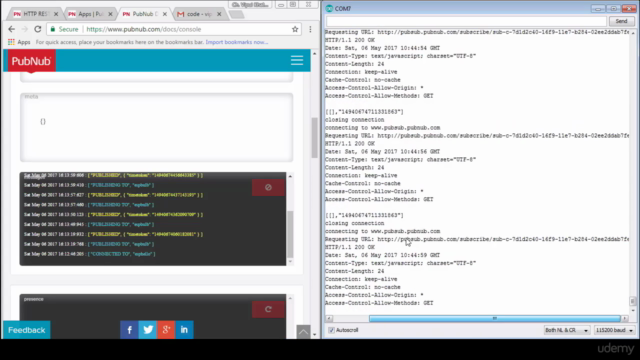640x360 pixels.
Task: Click the CONNECTED TO log line
Action: pyautogui.click(x=90, y=254)
